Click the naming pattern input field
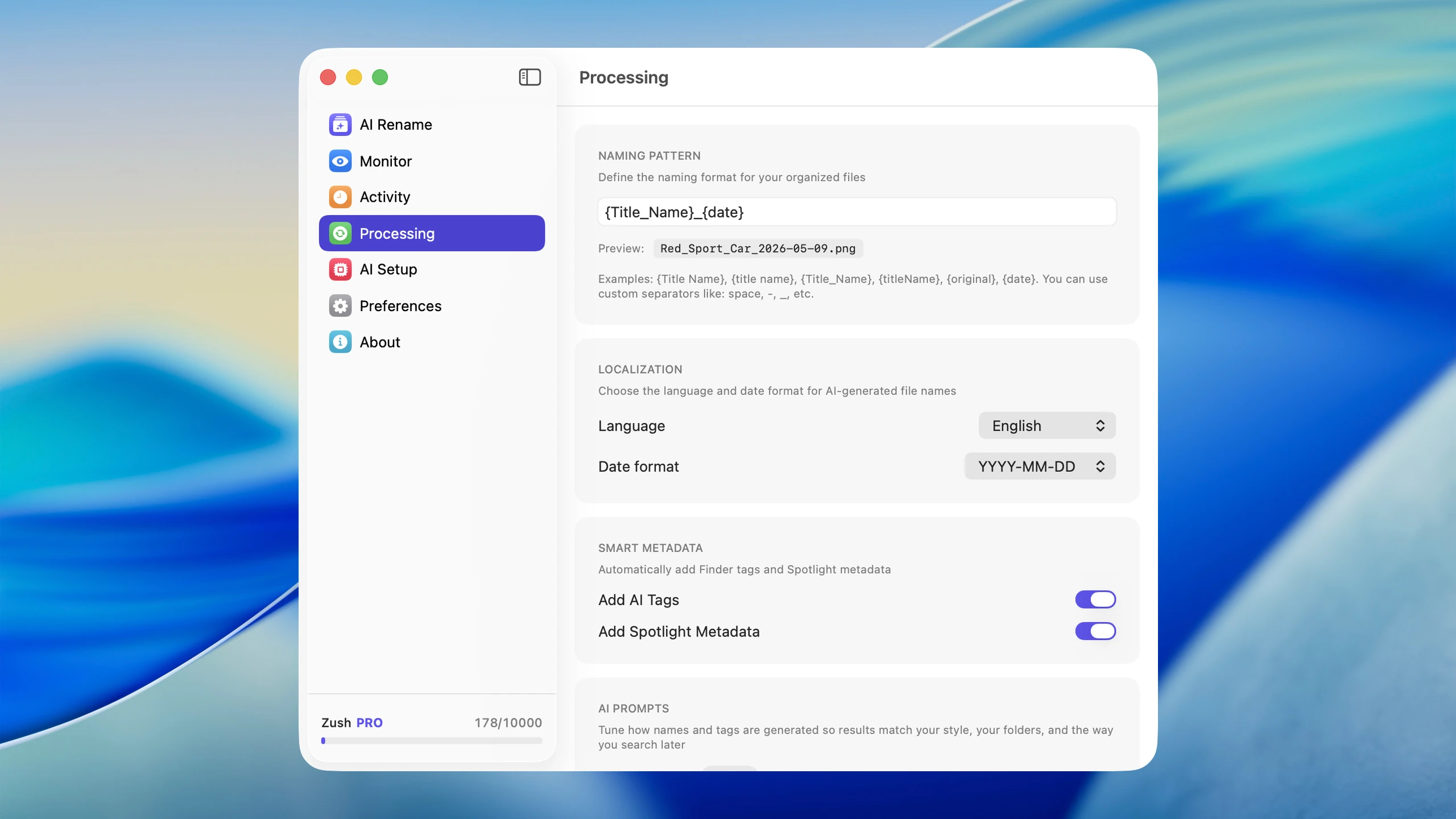1456x819 pixels. (x=857, y=212)
